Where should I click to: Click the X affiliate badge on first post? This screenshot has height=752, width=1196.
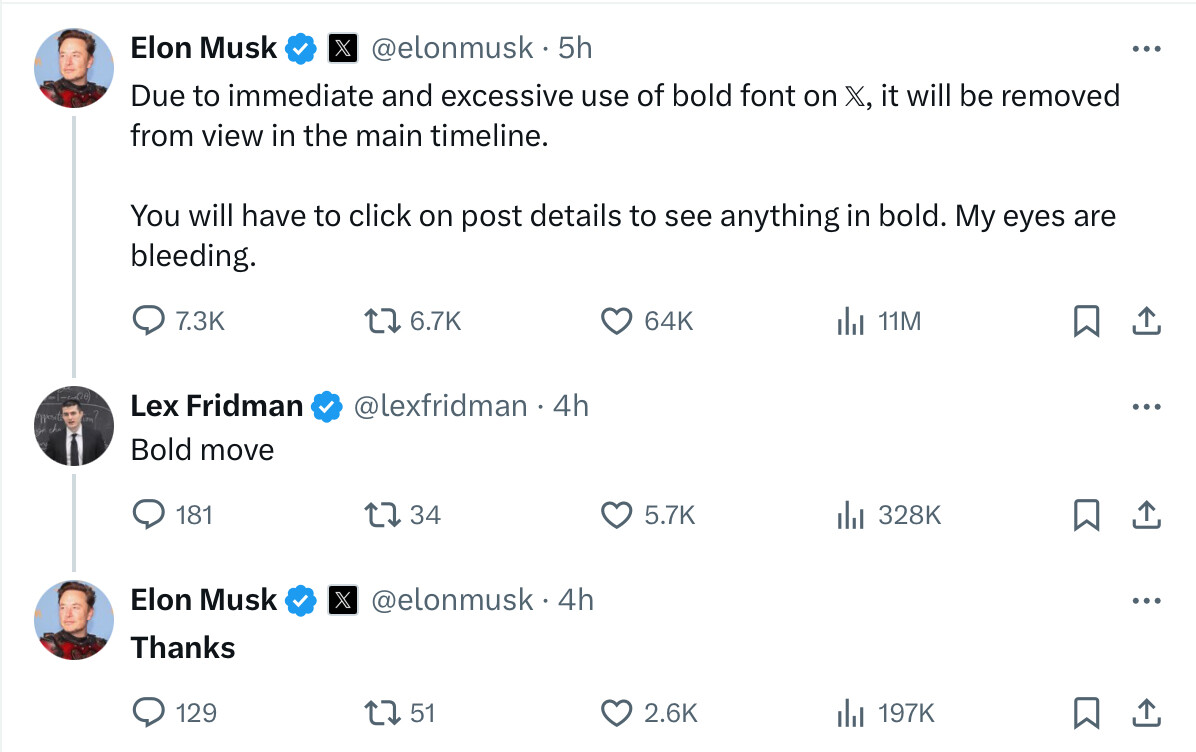point(342,49)
